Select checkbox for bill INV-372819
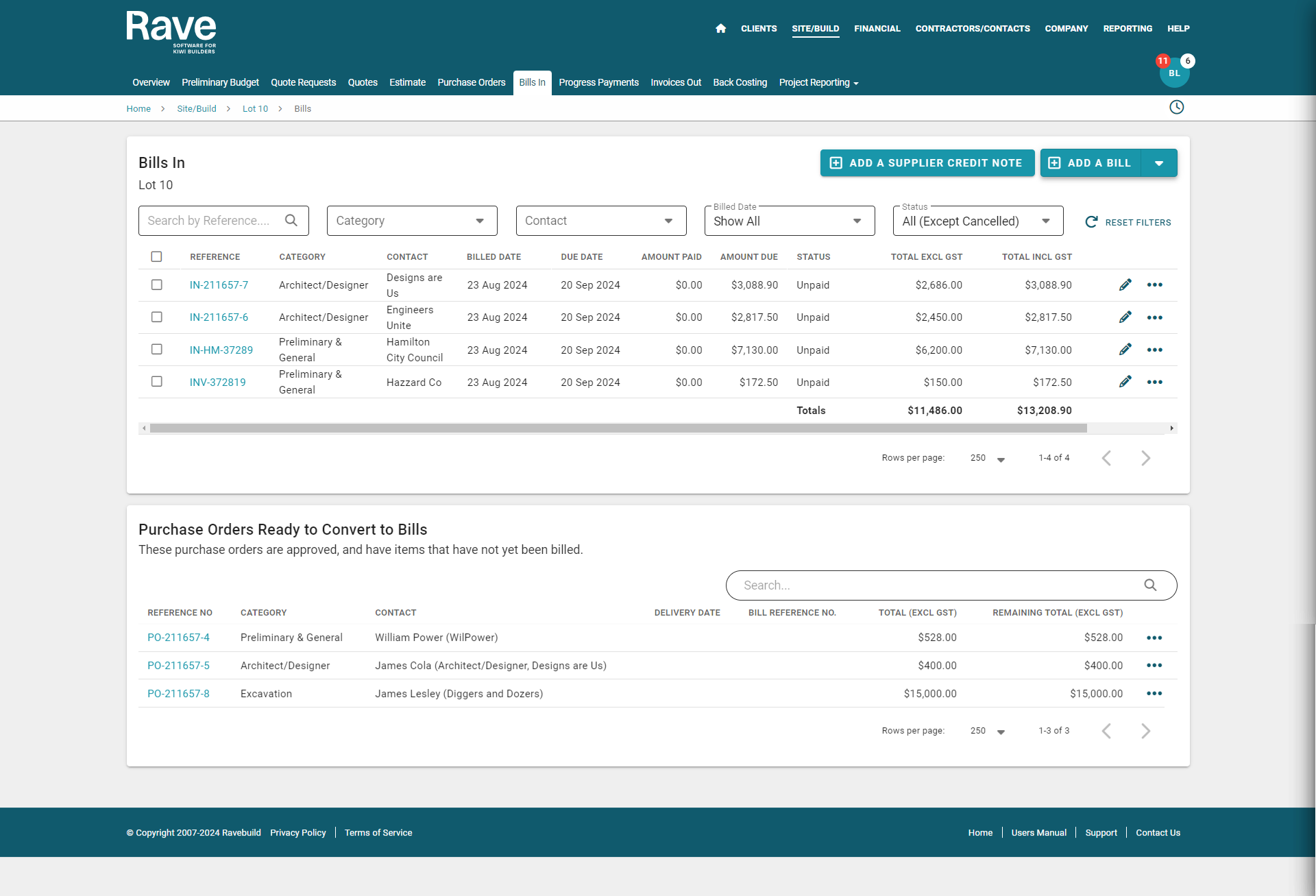 pos(156,381)
